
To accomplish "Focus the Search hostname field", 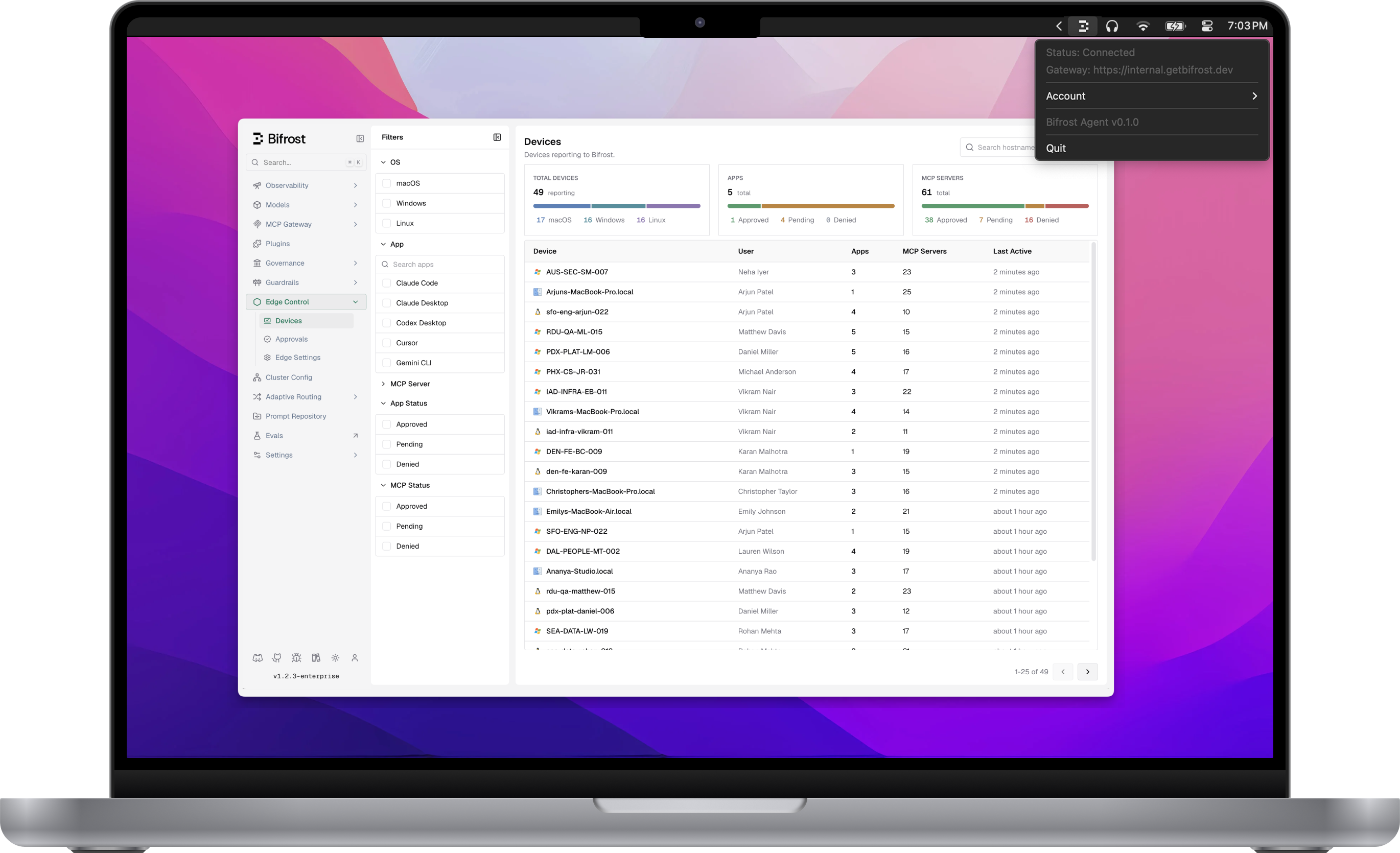I will 998,148.
